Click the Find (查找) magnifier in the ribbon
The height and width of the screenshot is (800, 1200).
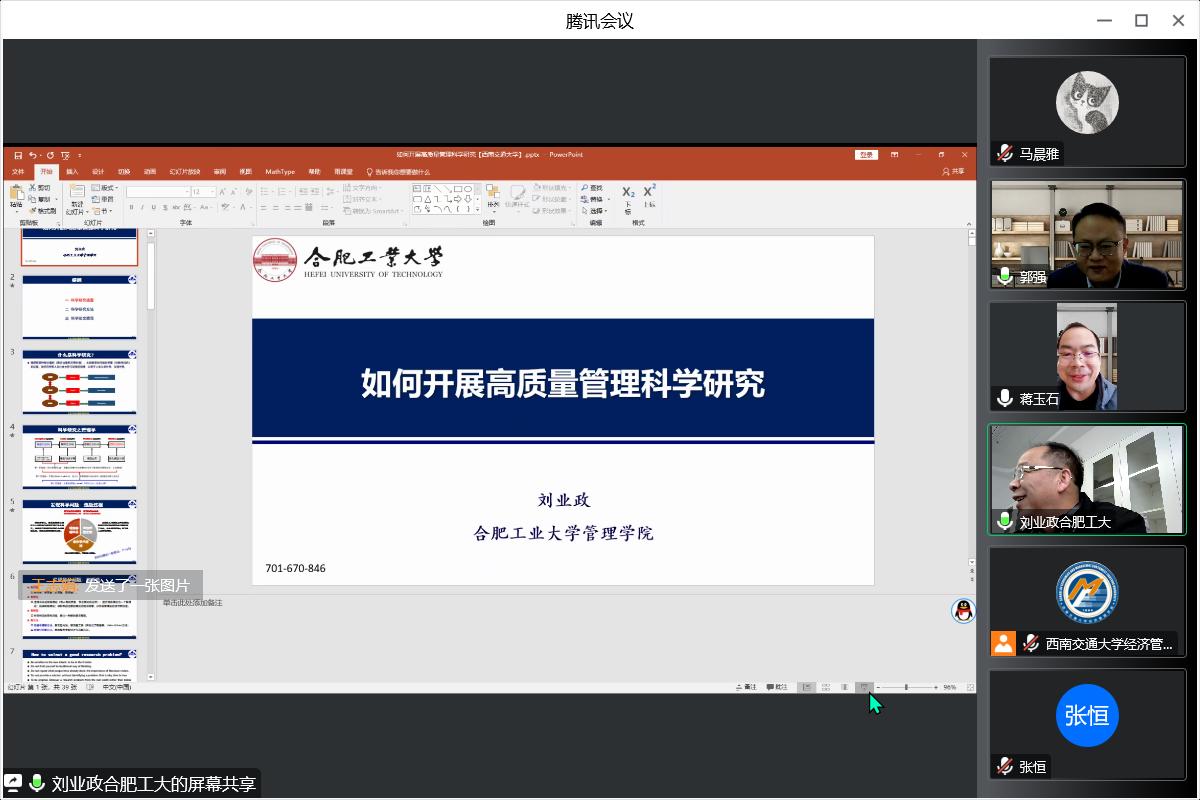pyautogui.click(x=592, y=187)
